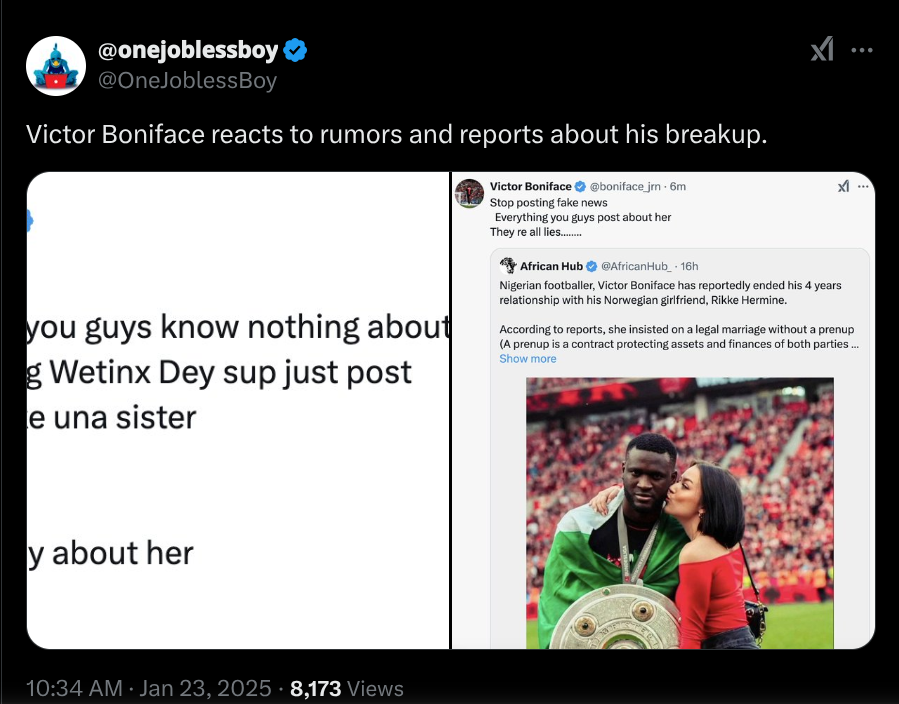Click the African Hub account avatar

(x=508, y=266)
